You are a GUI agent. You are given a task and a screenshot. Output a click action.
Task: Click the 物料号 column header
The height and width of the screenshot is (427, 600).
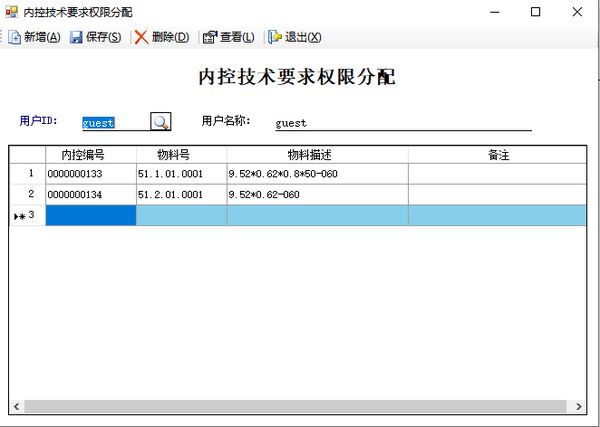(x=181, y=155)
